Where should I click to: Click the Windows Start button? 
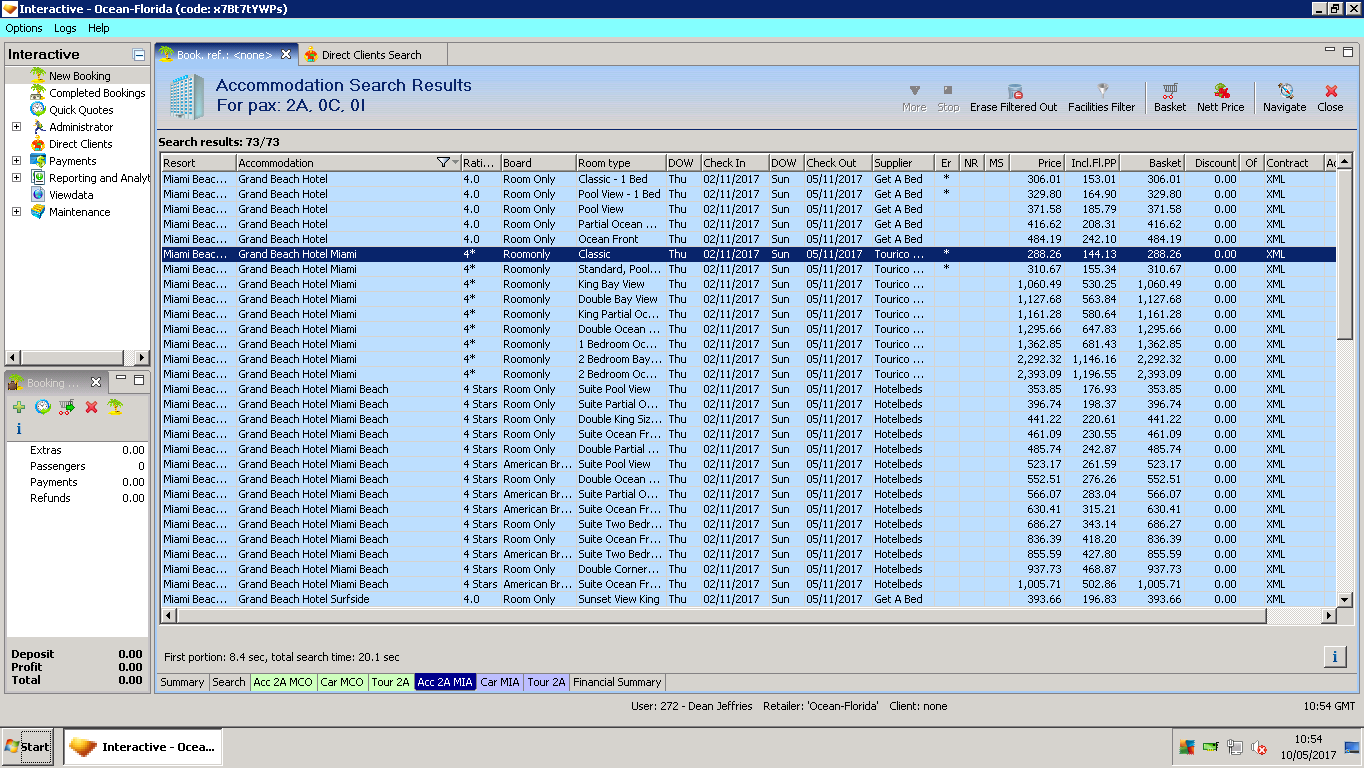pyautogui.click(x=28, y=747)
